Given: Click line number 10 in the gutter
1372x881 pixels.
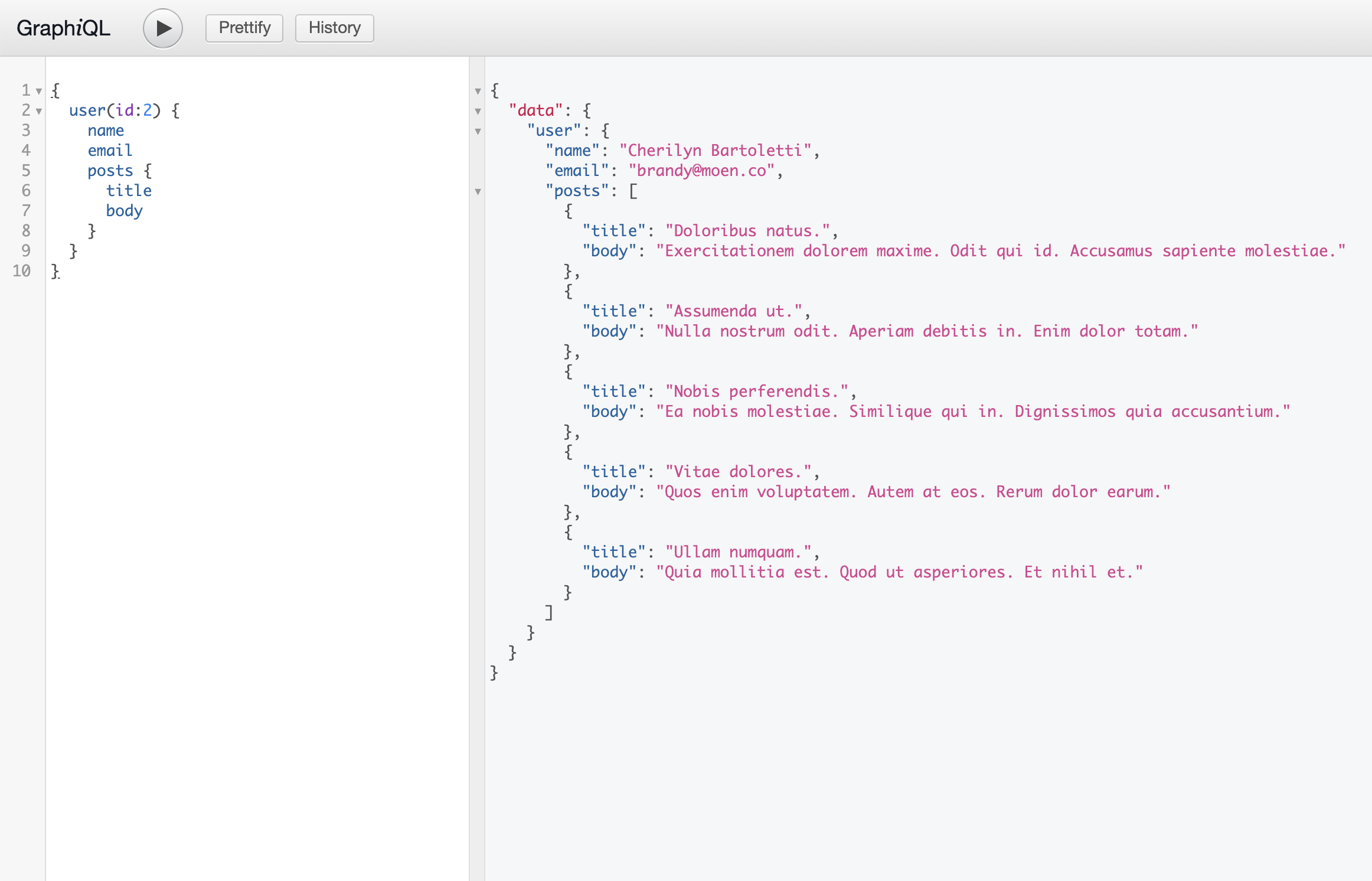Looking at the screenshot, I should (x=22, y=271).
